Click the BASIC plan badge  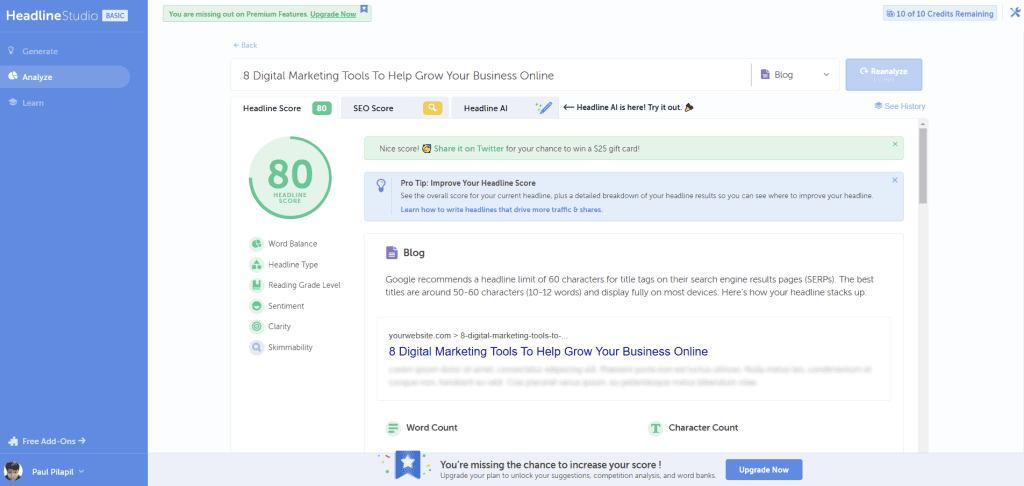(114, 16)
